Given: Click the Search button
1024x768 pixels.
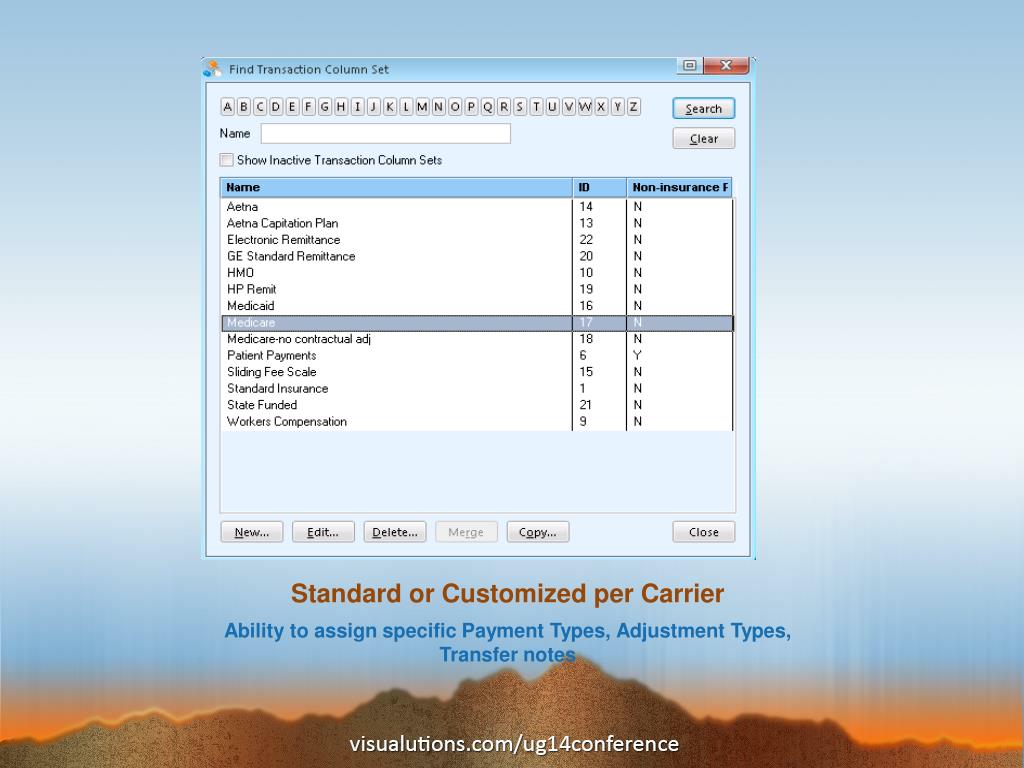Looking at the screenshot, I should (x=703, y=108).
